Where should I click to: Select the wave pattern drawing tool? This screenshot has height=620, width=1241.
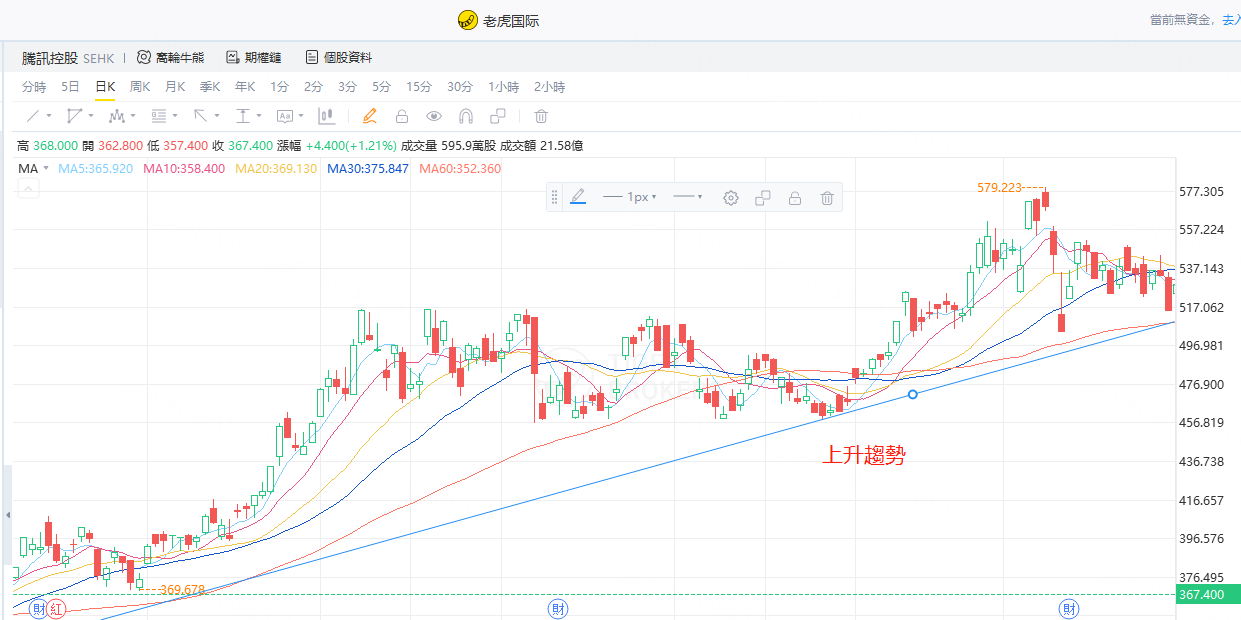pos(116,116)
